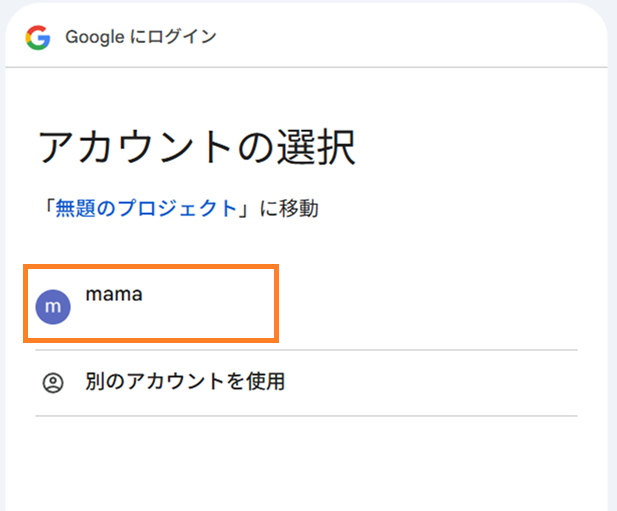The width and height of the screenshot is (617, 511).
Task: Click the アカウントの選択 heading
Action: [197, 148]
